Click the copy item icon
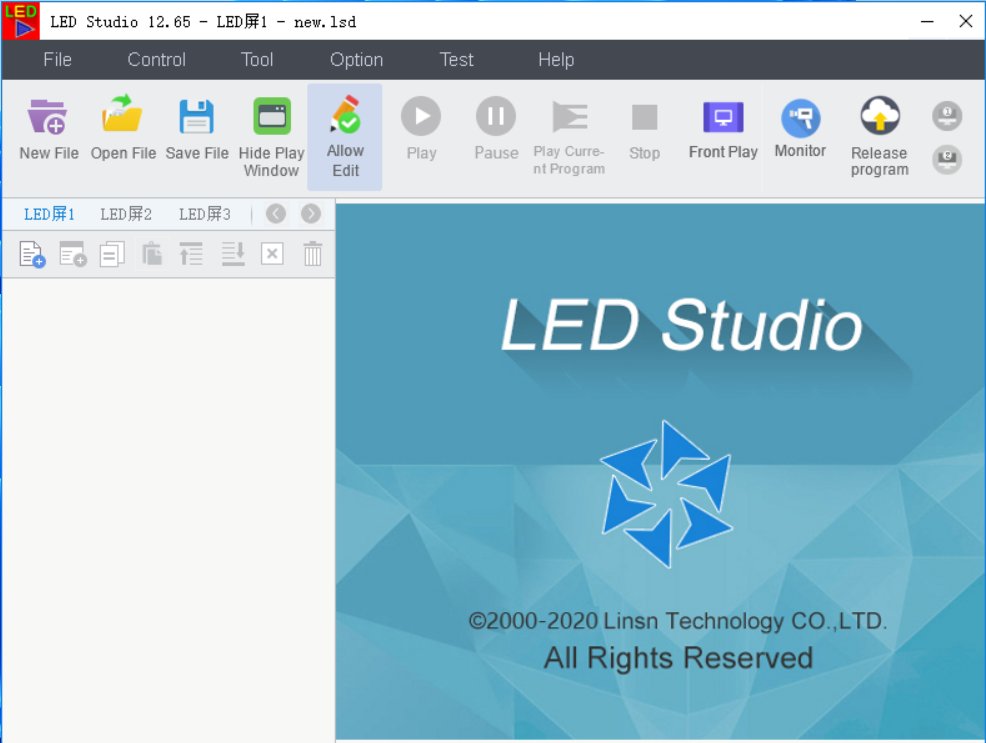 tap(112, 255)
